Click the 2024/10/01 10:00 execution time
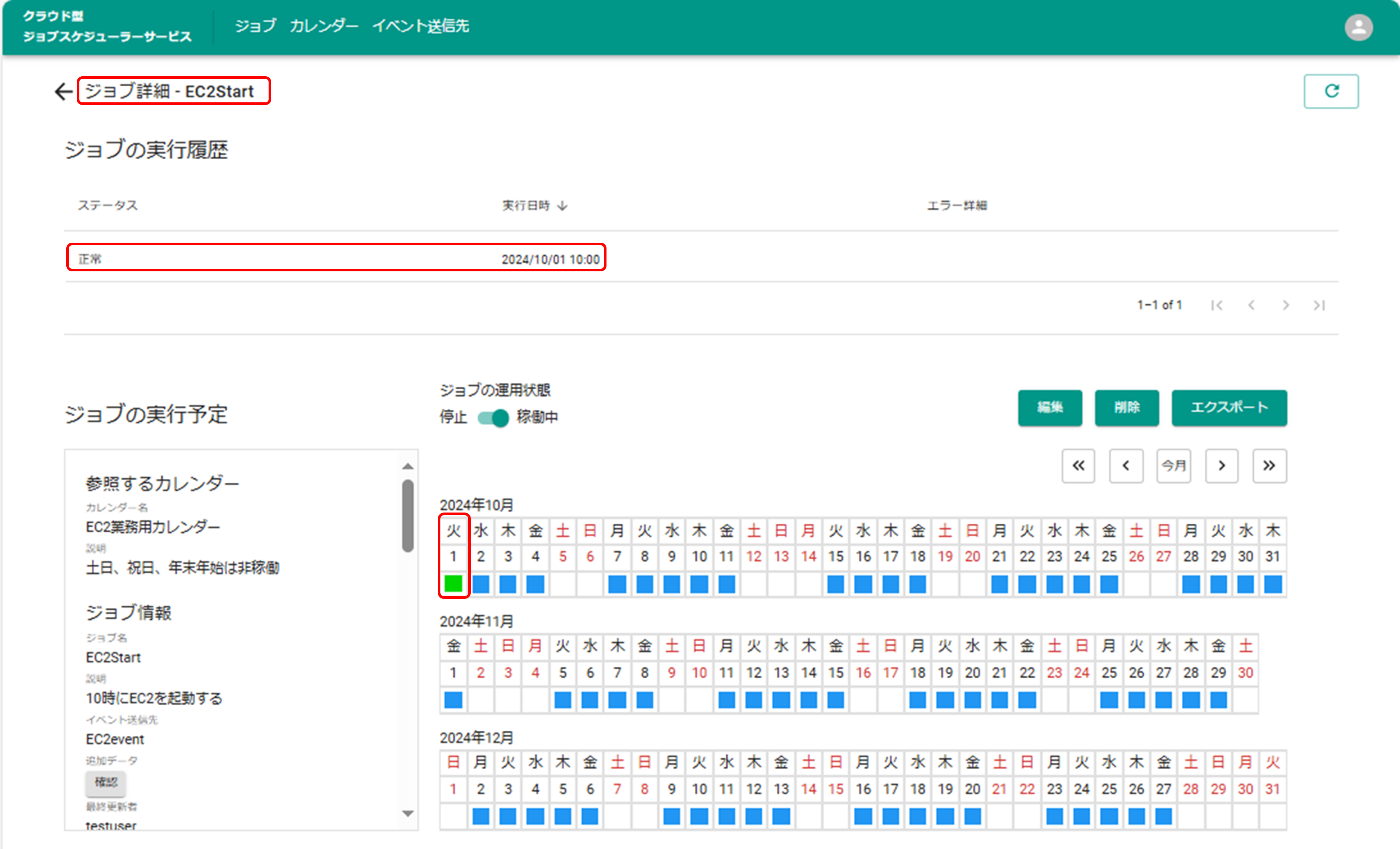 [x=551, y=259]
